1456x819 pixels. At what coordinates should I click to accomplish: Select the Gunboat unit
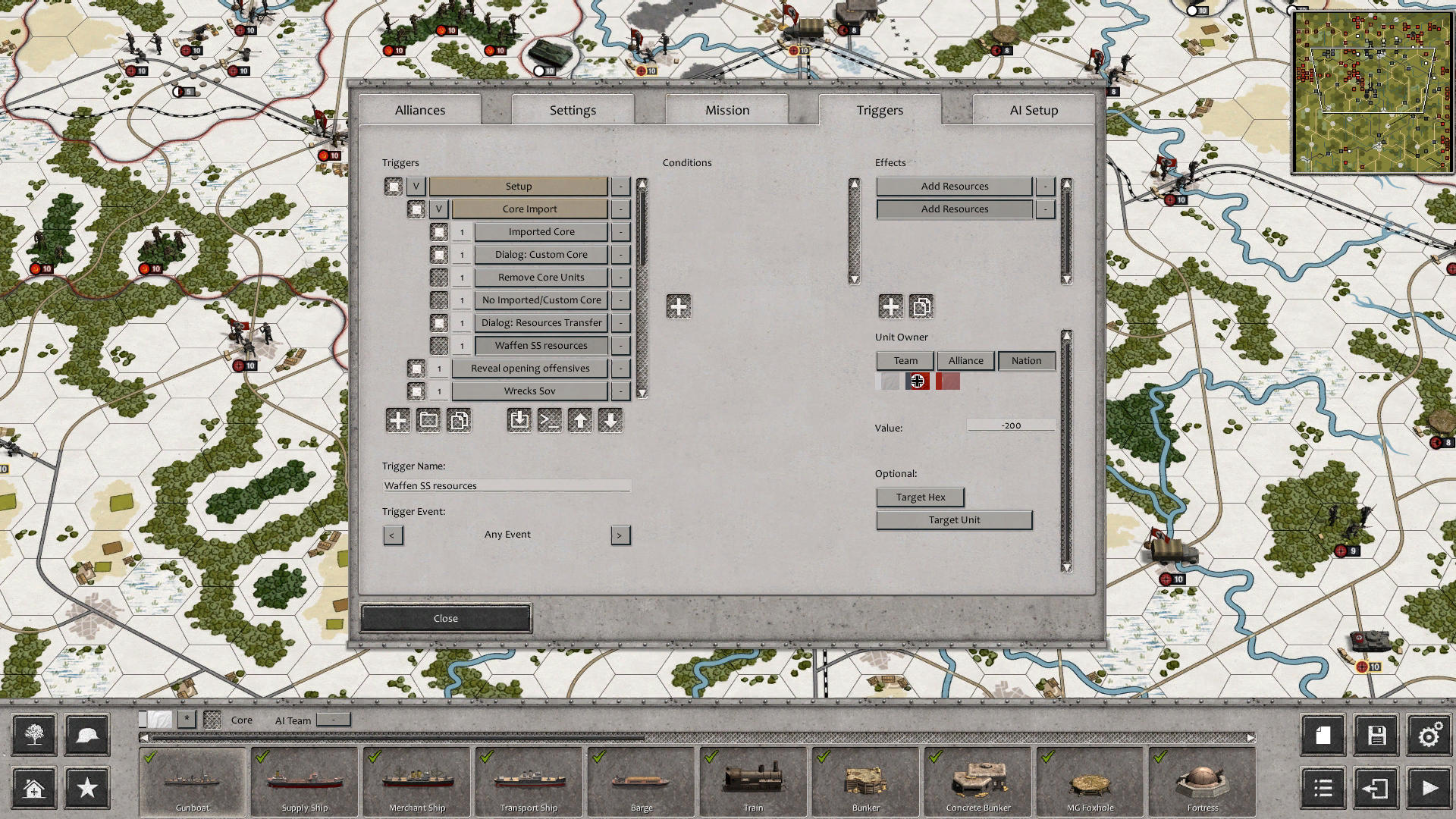[x=193, y=781]
